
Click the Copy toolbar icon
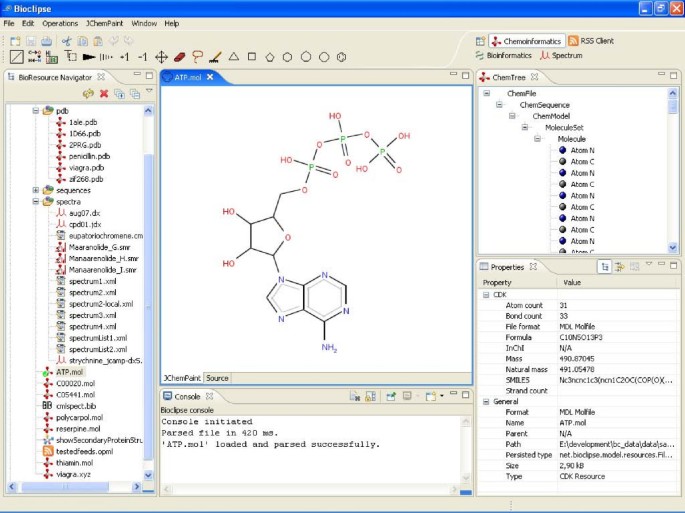pos(82,41)
